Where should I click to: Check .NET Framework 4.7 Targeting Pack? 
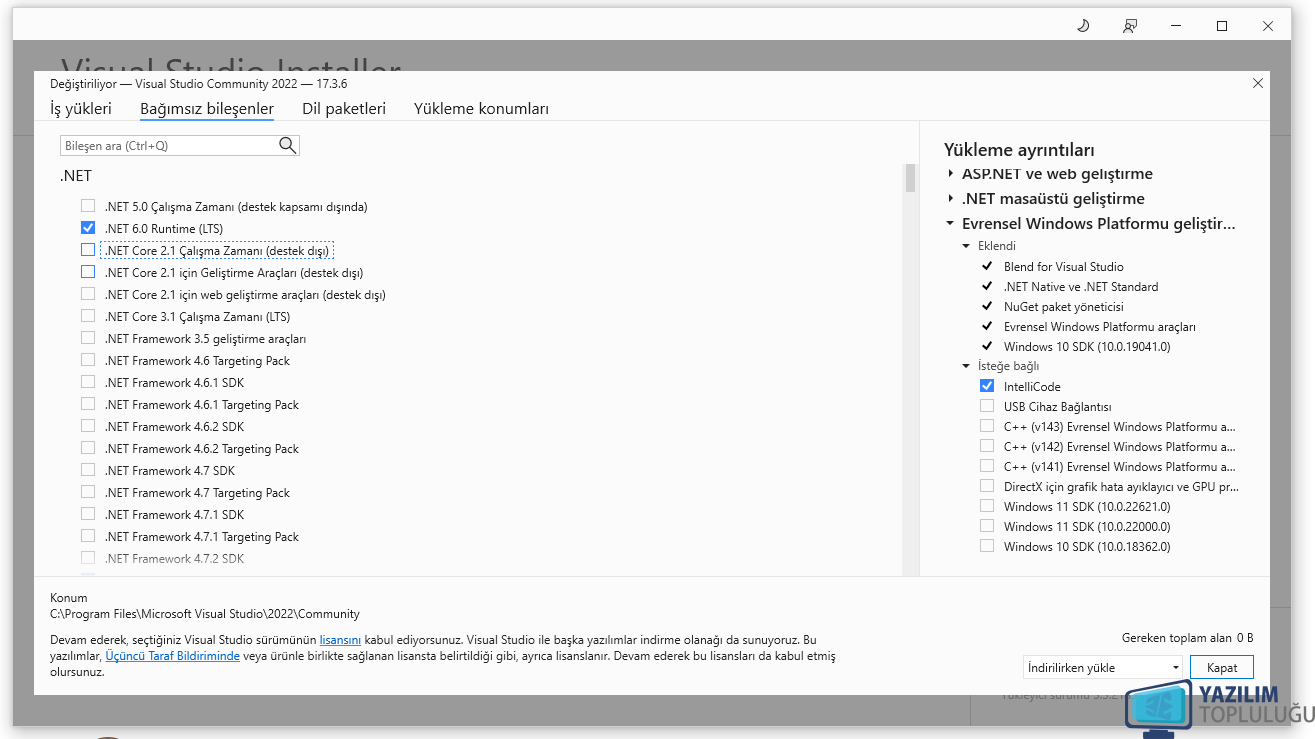pyautogui.click(x=88, y=492)
